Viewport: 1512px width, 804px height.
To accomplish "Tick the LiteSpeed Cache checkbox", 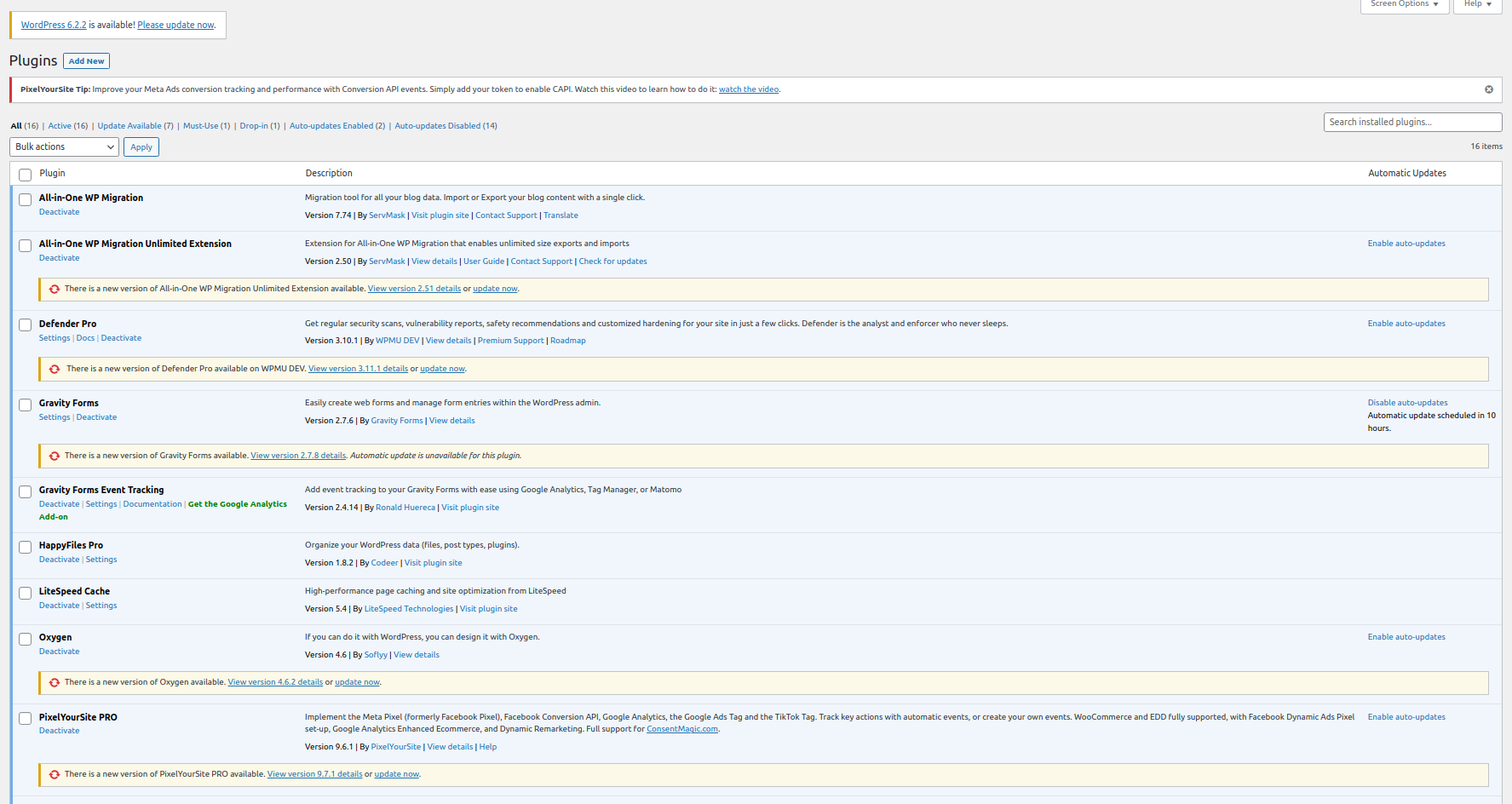I will point(26,593).
